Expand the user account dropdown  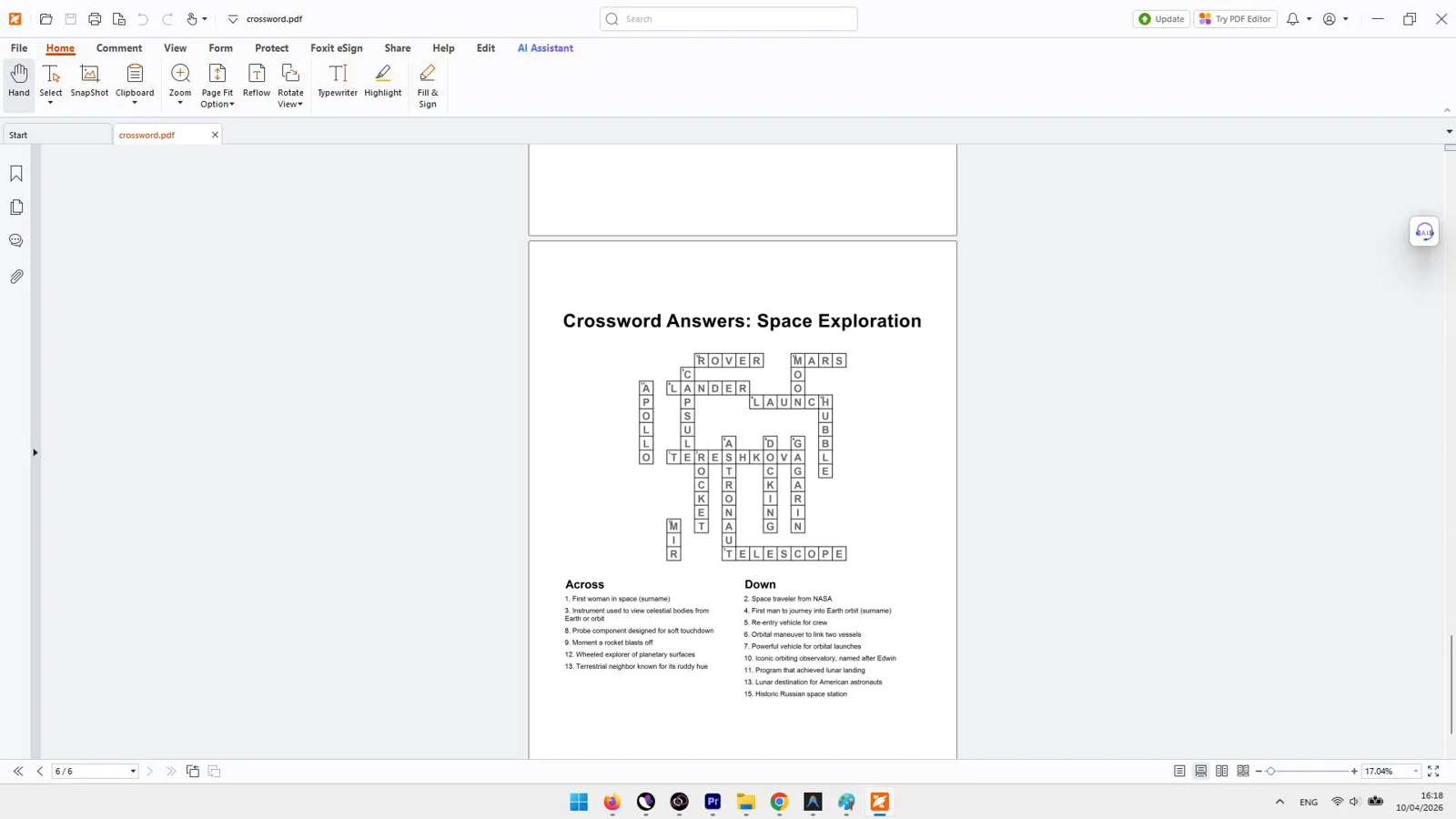click(x=1346, y=19)
